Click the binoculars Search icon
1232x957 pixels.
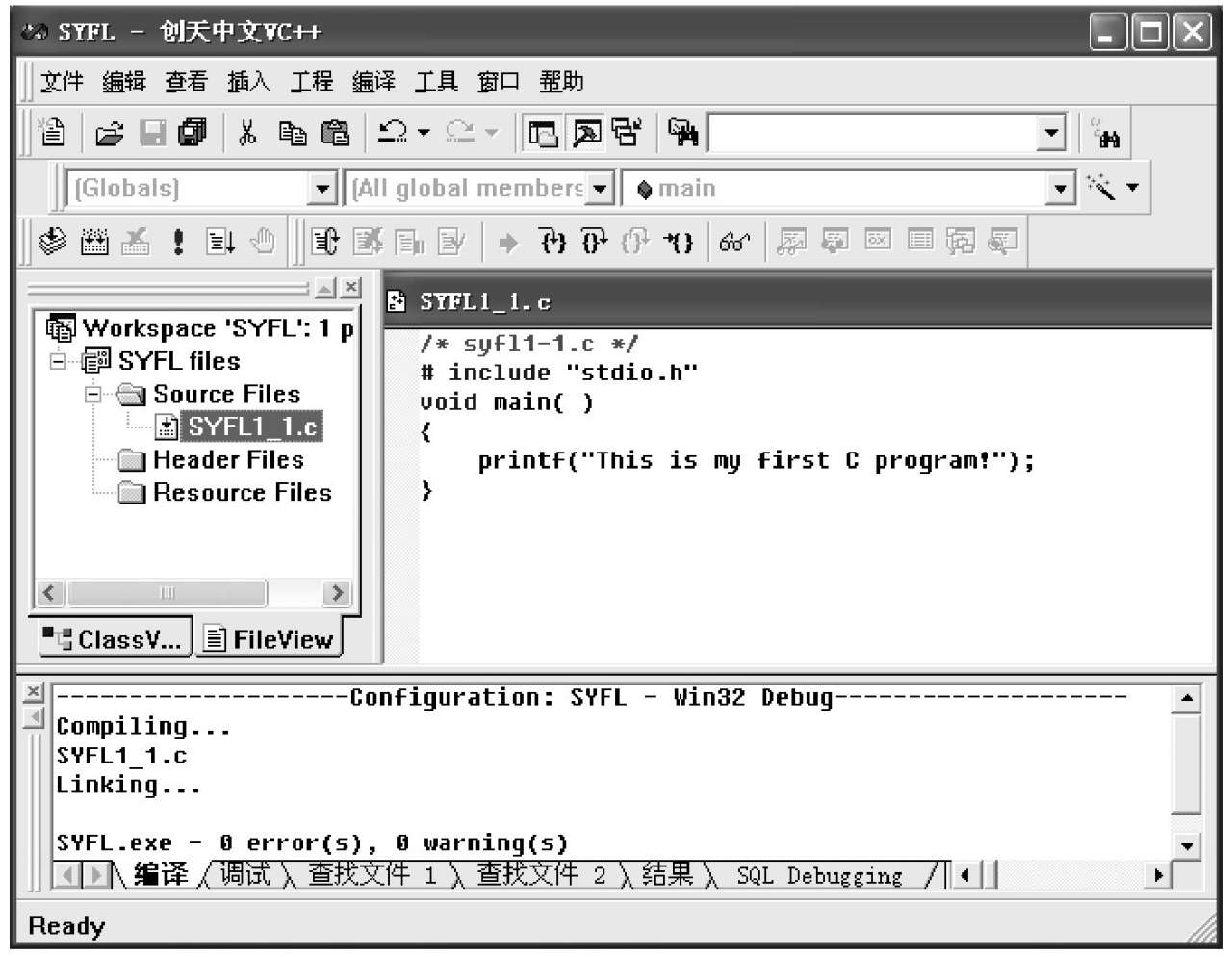coord(1108,135)
